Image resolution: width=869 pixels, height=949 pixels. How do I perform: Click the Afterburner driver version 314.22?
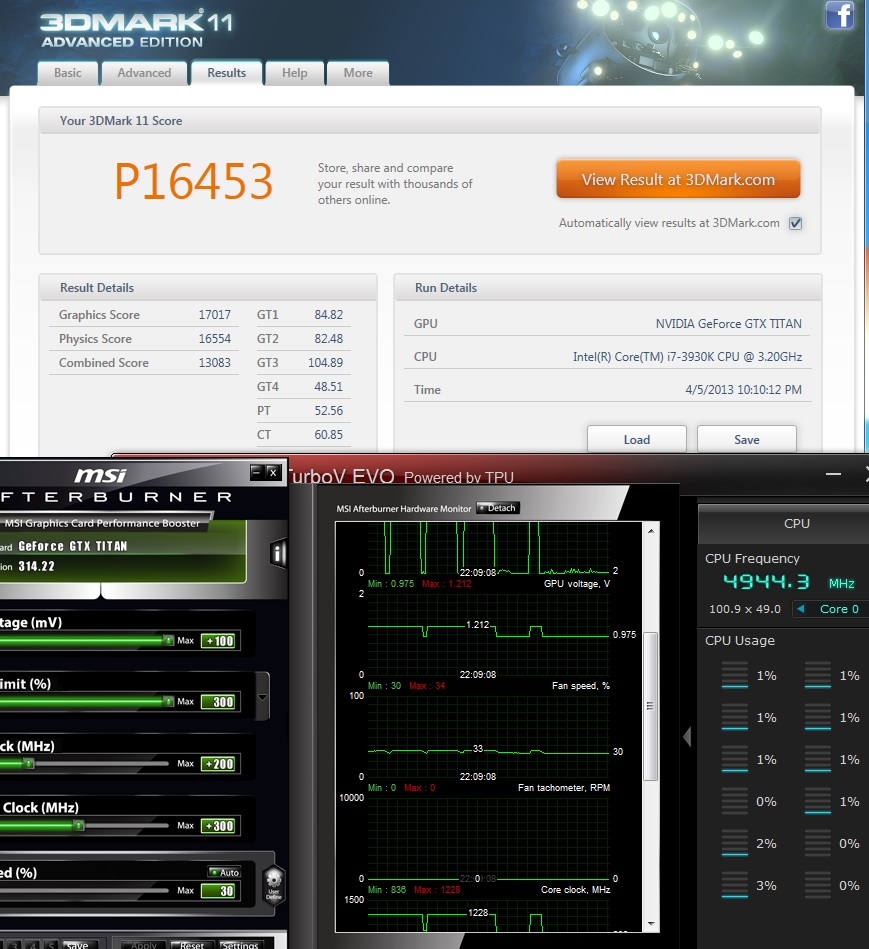click(x=36, y=566)
